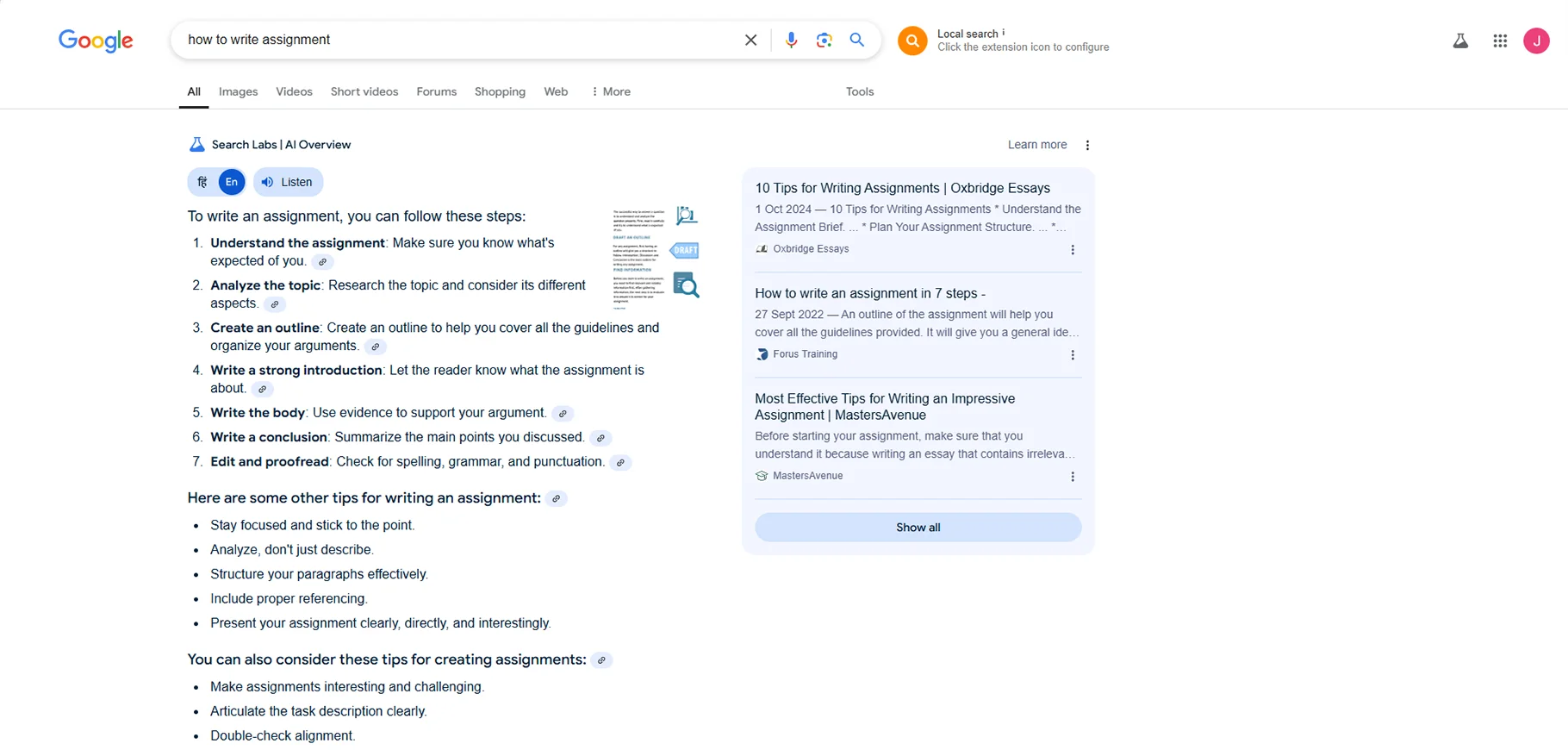Click 'Include proper referencing.' bullet
This screenshot has width=1568, height=750.
pyautogui.click(x=289, y=598)
